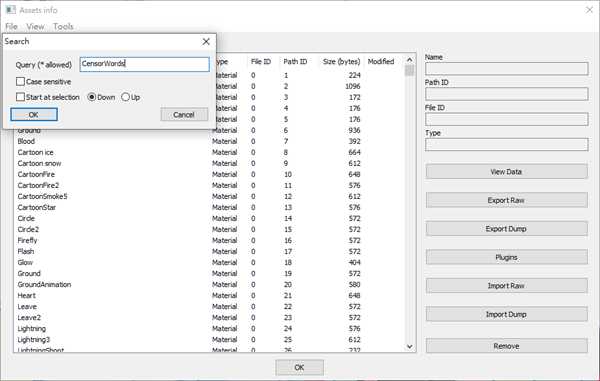Click the list scrollbar down arrow

tap(409, 346)
